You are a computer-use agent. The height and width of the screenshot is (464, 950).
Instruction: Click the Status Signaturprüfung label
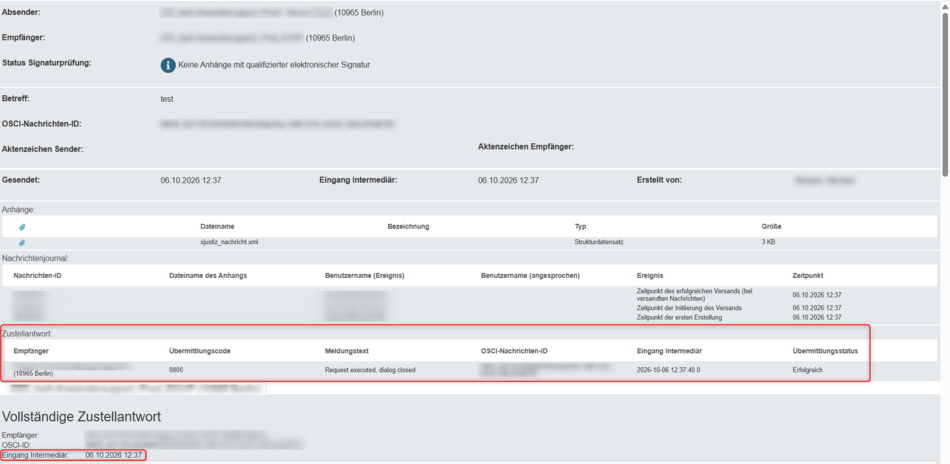[47, 63]
